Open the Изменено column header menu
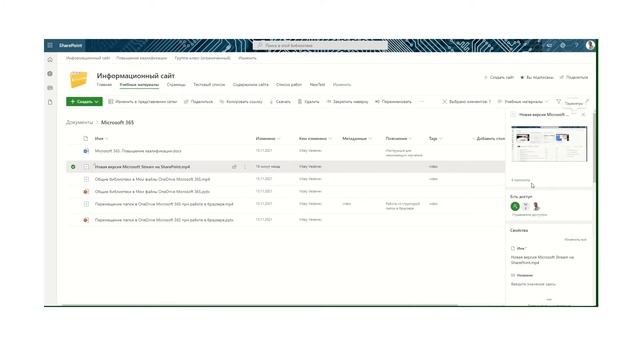 [x=268, y=139]
